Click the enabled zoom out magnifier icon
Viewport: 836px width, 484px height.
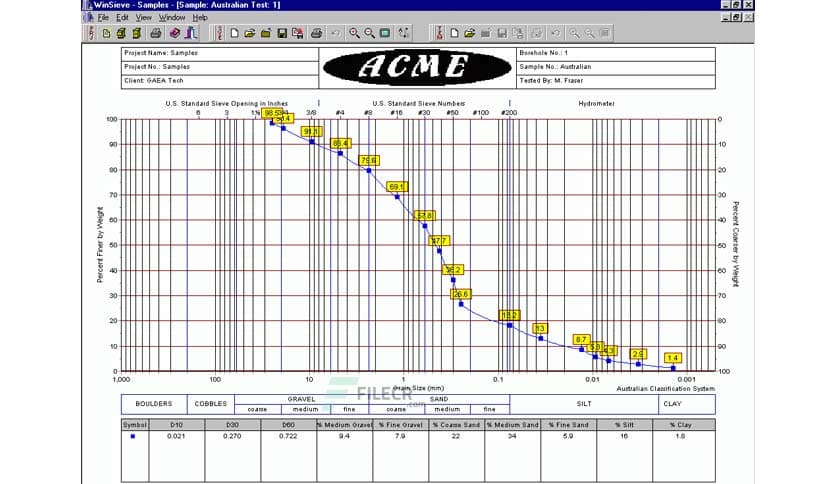tap(369, 33)
